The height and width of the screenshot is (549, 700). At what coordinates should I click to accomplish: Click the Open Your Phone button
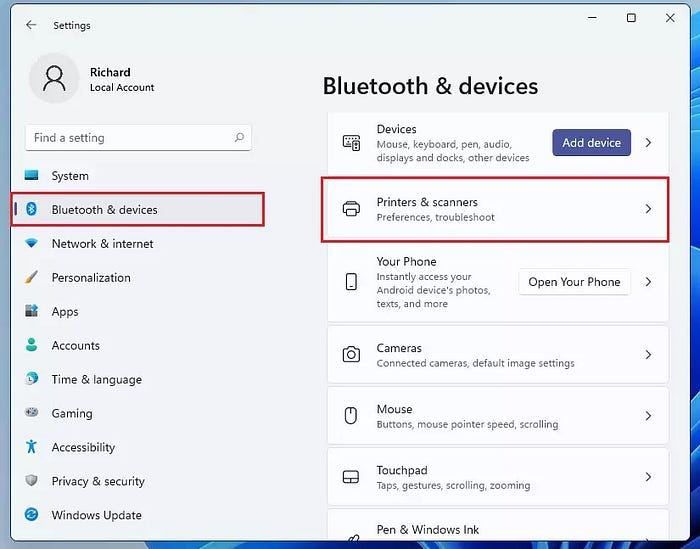[x=575, y=282]
